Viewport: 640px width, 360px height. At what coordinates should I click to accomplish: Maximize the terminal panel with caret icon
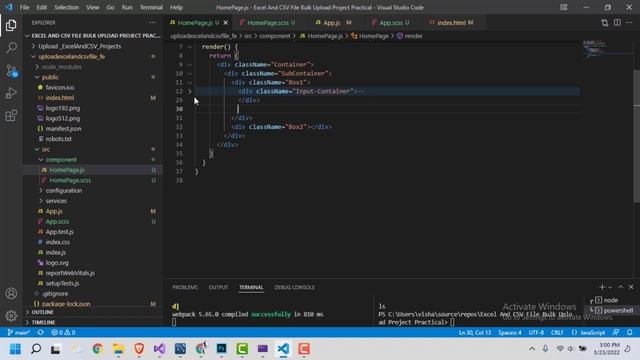tap(621, 287)
